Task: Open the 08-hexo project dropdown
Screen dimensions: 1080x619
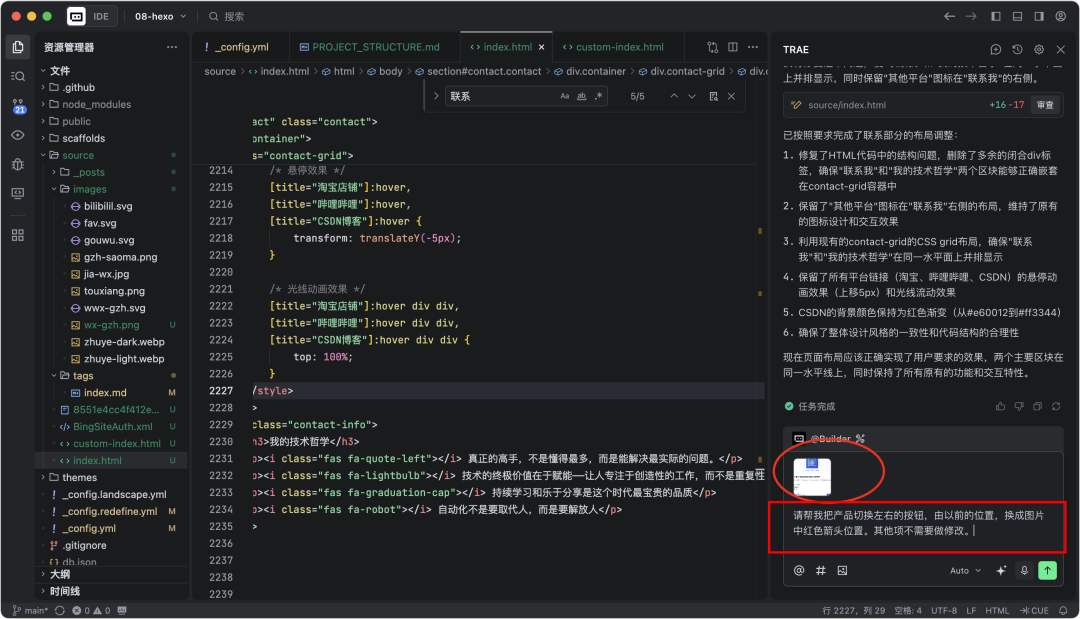Action: [160, 16]
